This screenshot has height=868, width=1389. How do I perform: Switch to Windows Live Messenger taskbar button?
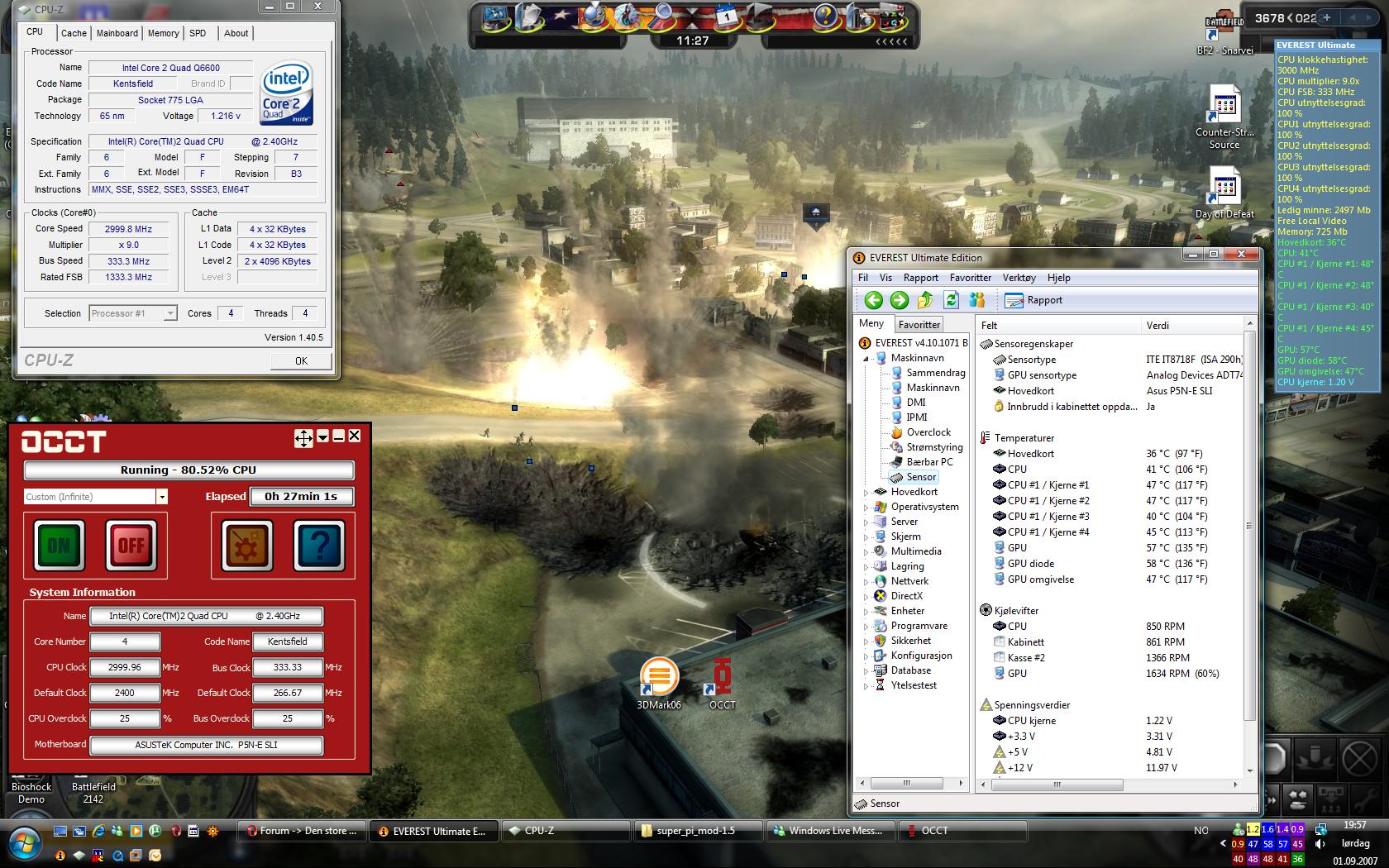(x=829, y=831)
